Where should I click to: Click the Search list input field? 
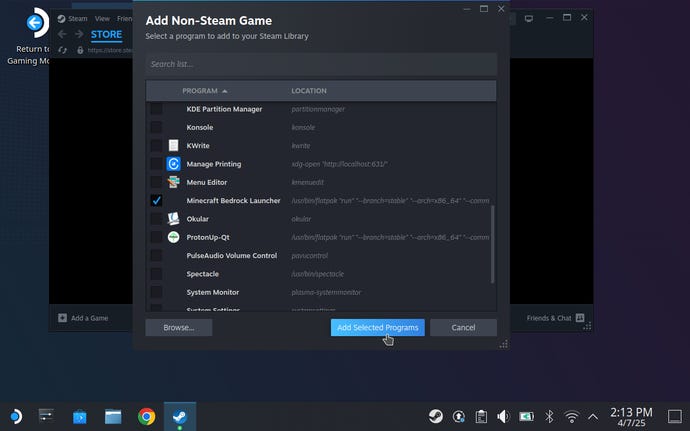coord(321,64)
